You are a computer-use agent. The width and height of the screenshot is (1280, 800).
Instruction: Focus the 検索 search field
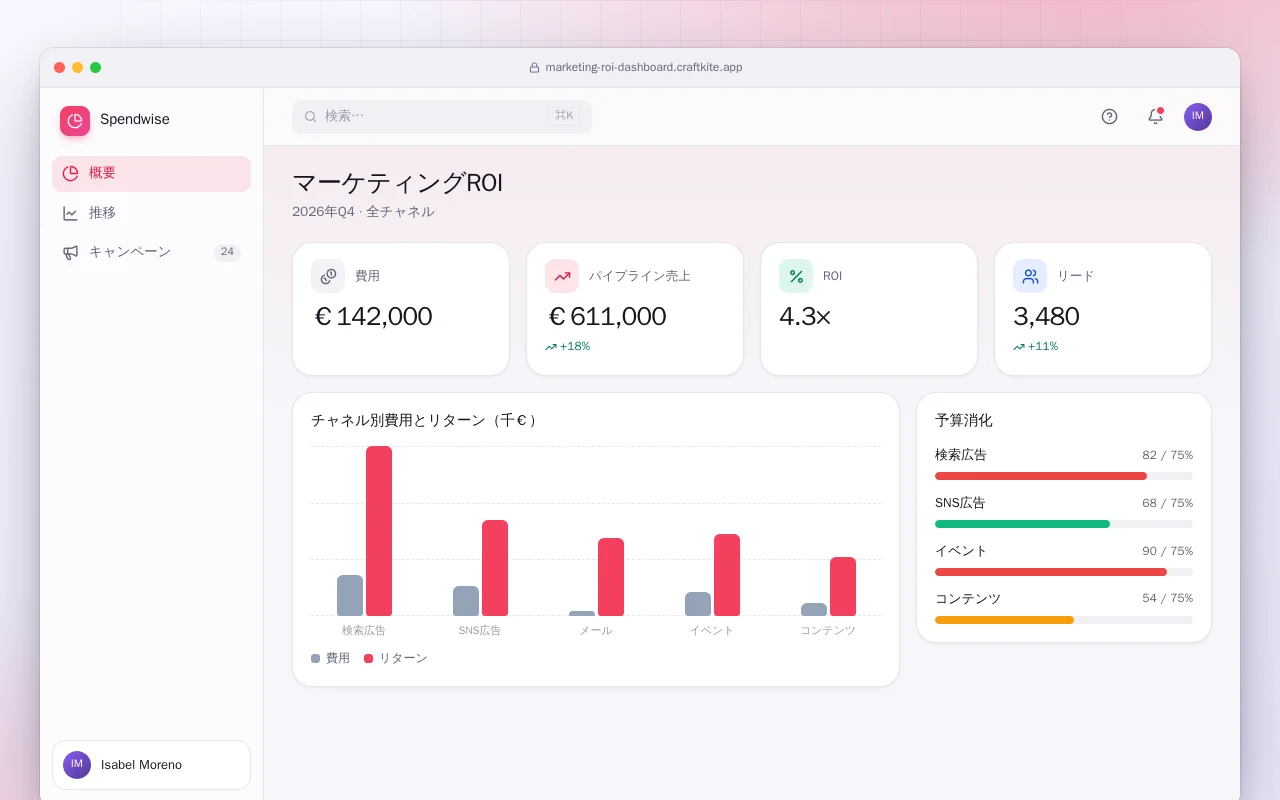click(x=442, y=116)
